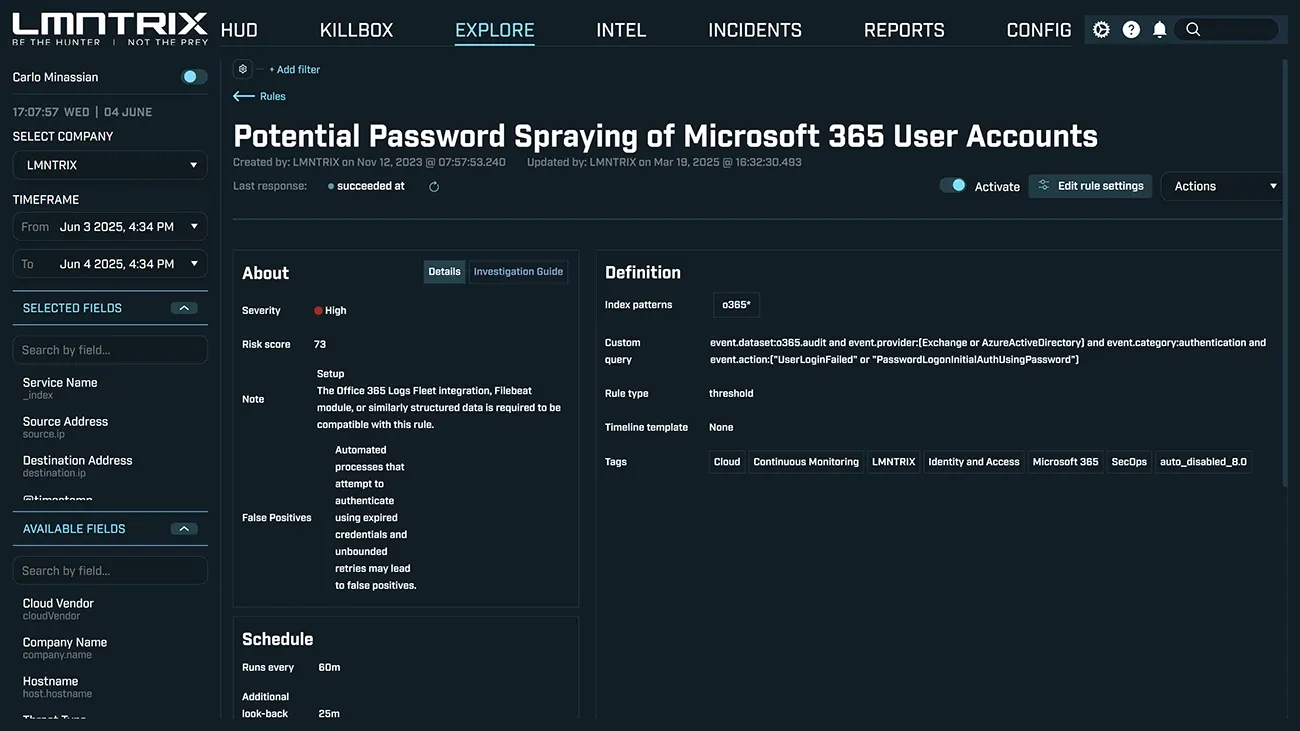Toggle the switch beside Carlo Minassian
The width and height of the screenshot is (1300, 731).
tap(194, 77)
